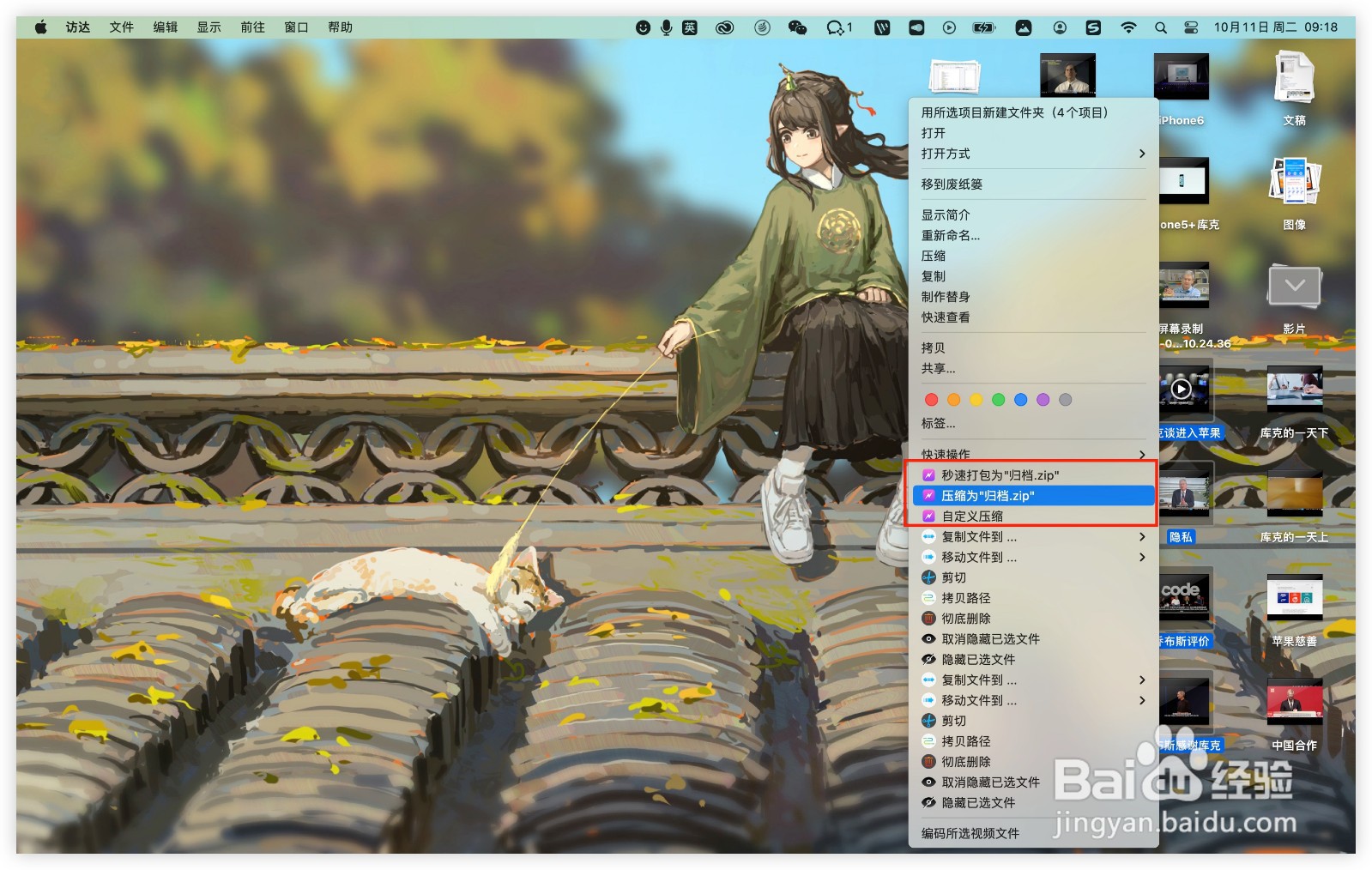
Task: Open the 文件 menu
Action: pos(122,27)
